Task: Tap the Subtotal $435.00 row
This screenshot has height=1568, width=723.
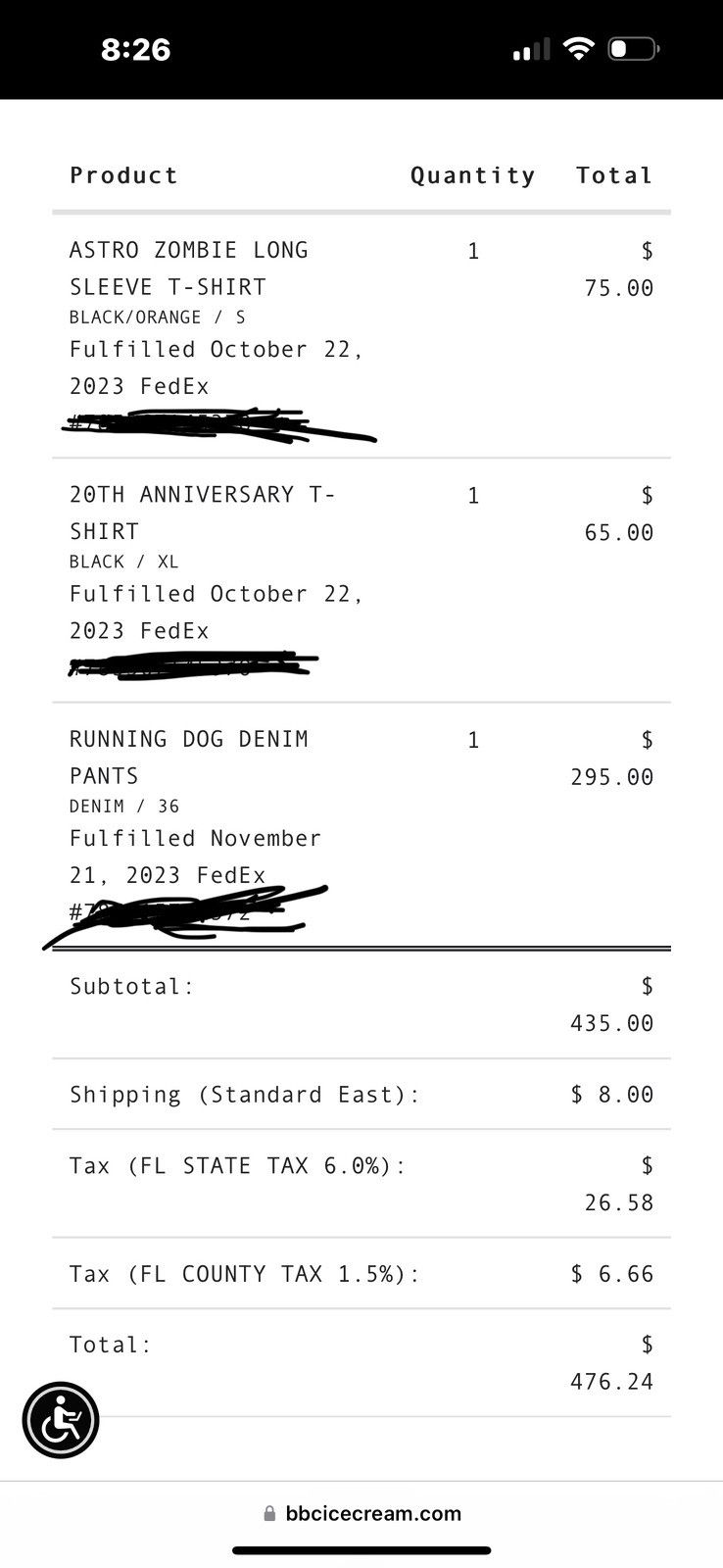Action: pos(361,1004)
